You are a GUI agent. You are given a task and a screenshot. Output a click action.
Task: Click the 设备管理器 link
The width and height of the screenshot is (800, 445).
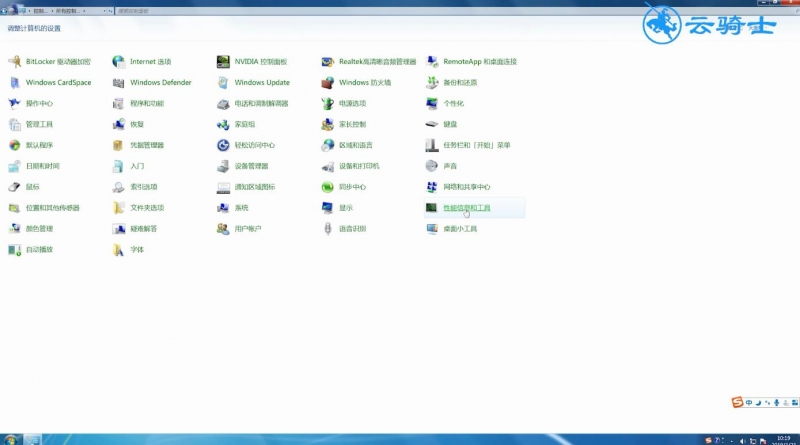click(251, 166)
